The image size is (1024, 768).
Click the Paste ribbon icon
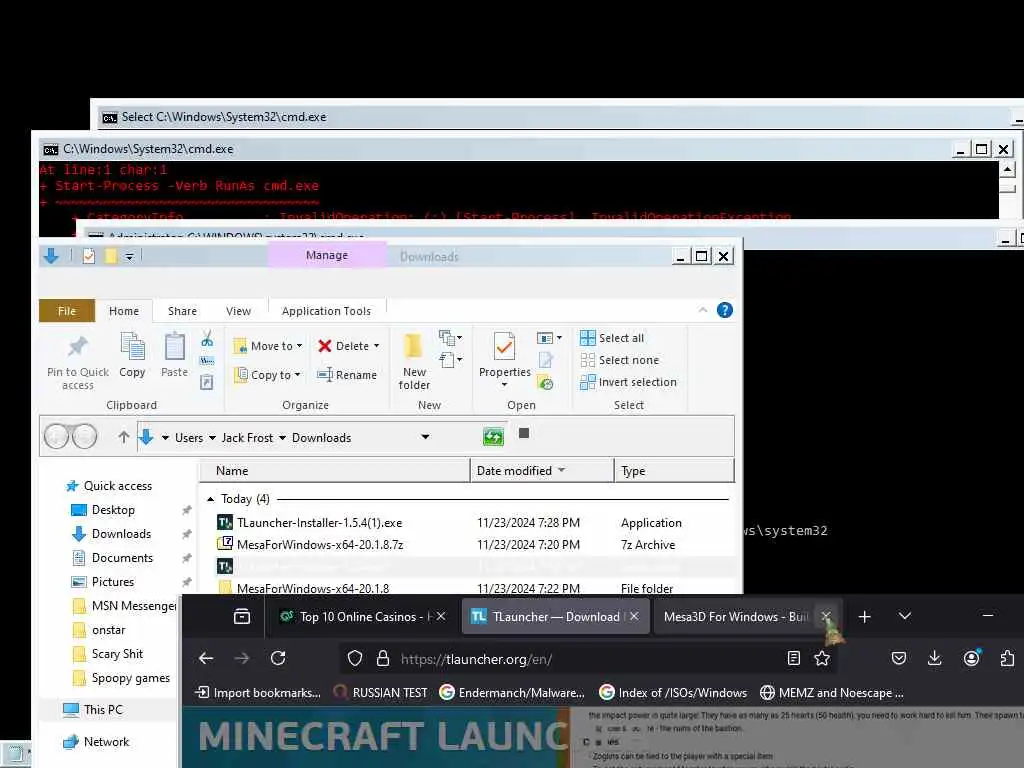tap(174, 347)
